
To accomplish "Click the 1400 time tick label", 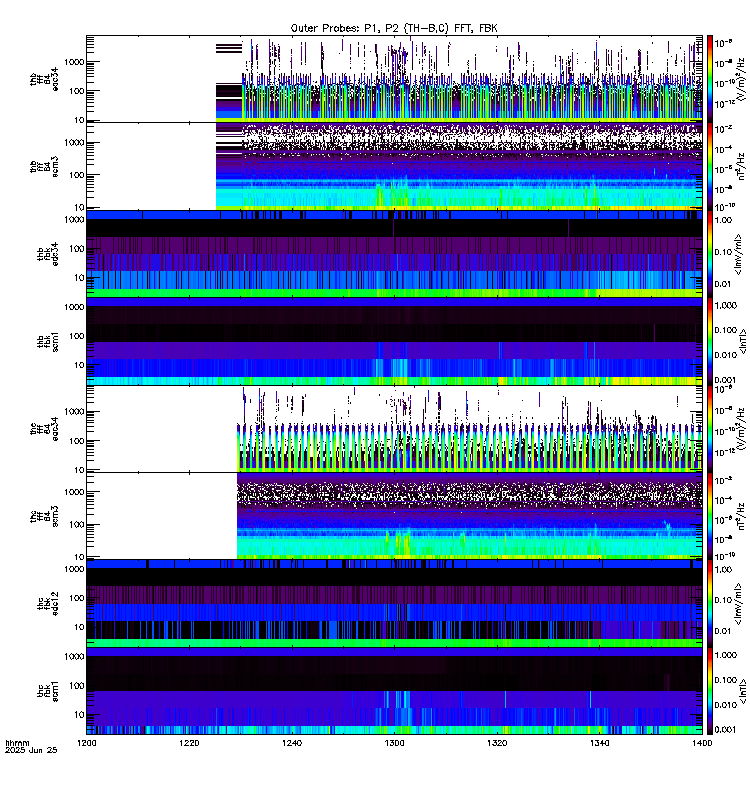I will [702, 743].
